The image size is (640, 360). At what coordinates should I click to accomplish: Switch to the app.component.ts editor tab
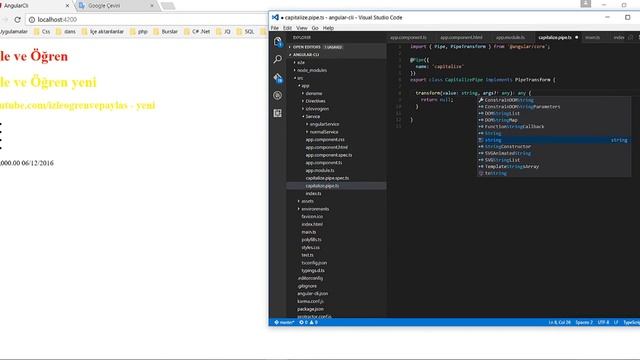tap(409, 38)
